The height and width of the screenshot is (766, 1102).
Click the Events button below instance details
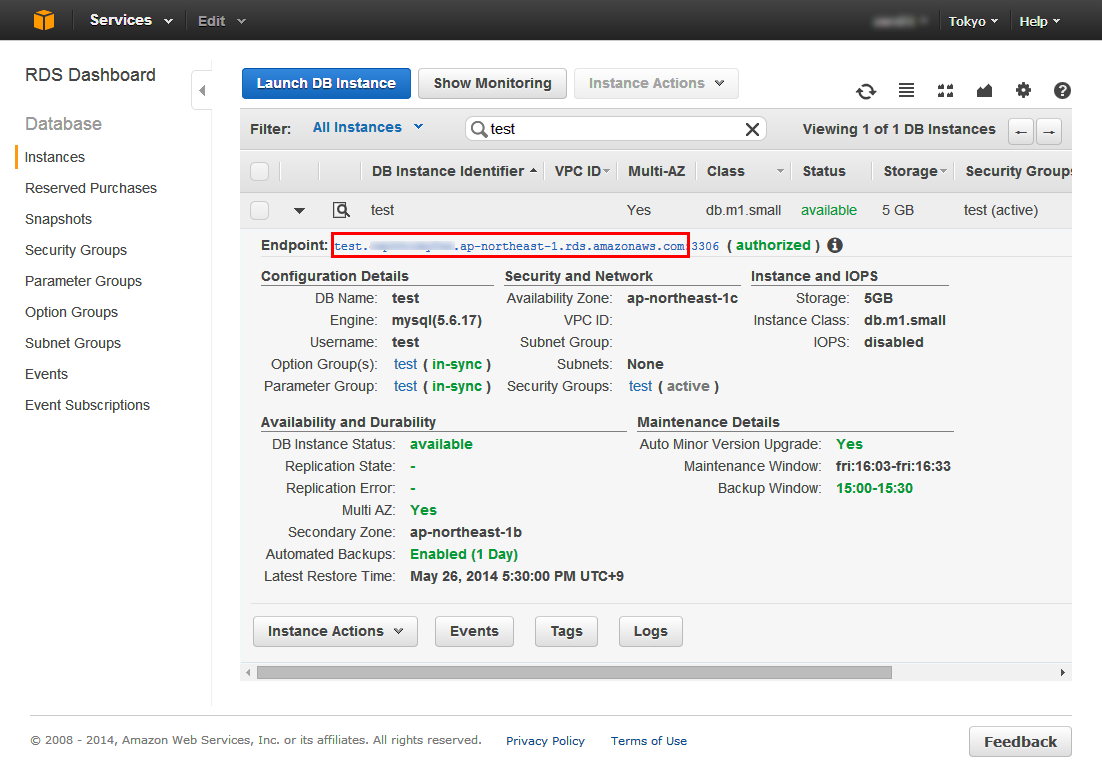coord(474,631)
